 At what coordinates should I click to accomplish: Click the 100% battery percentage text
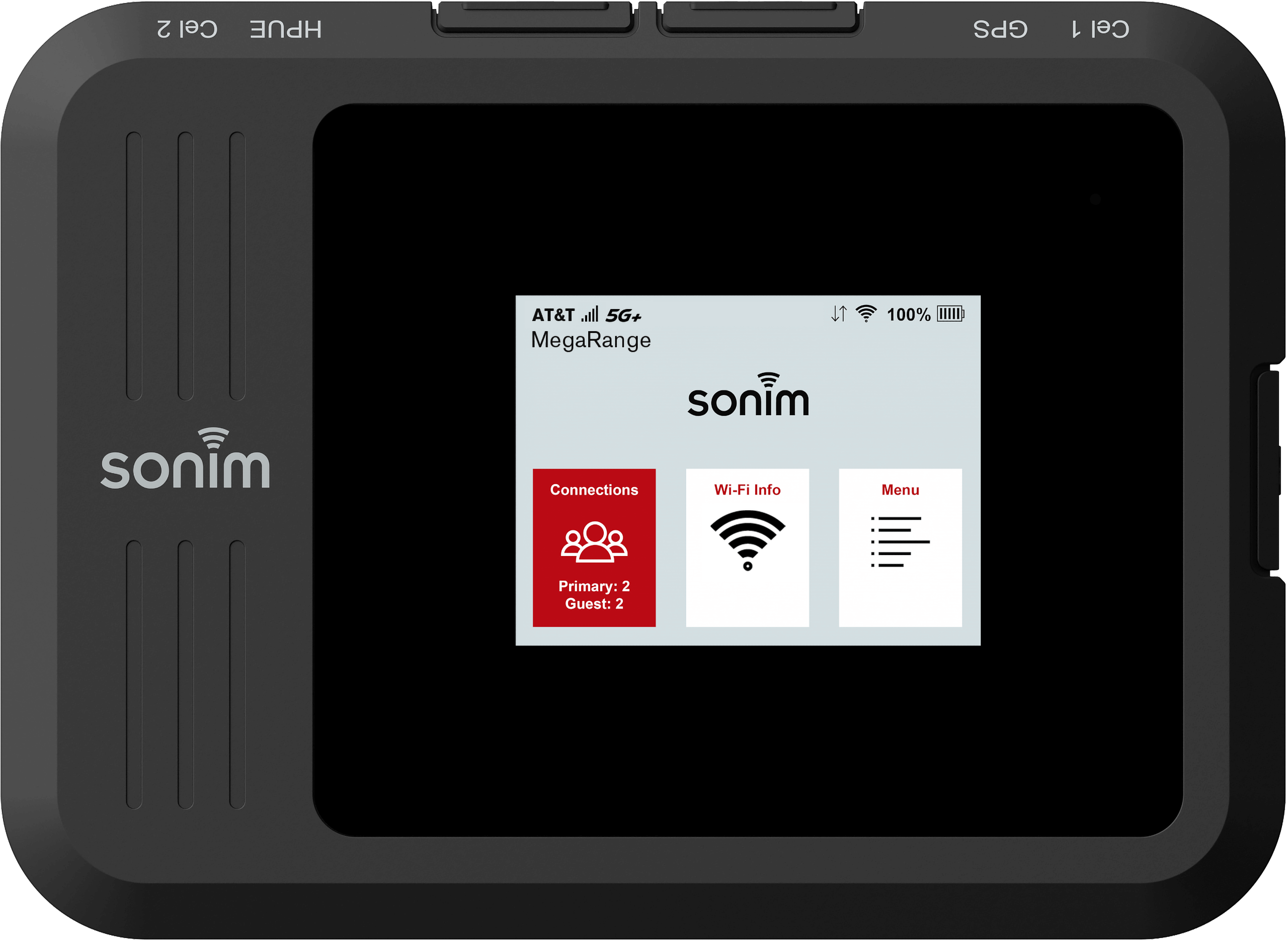pos(908,315)
